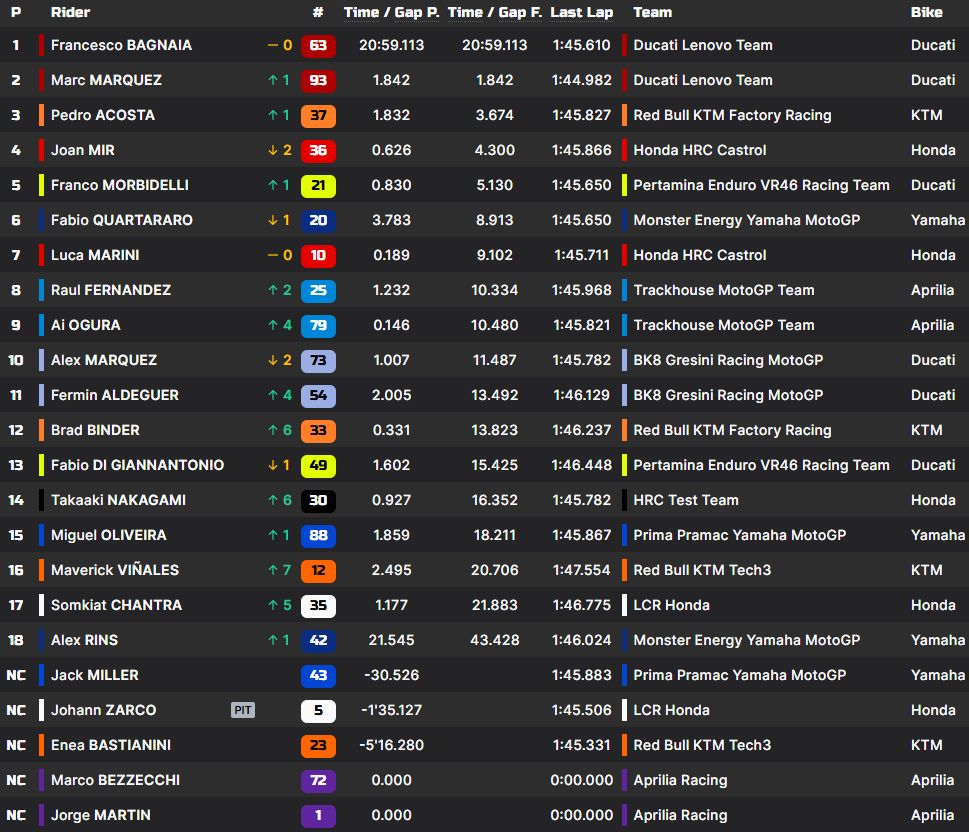Click Nakagami's black number 30 badge
969x832 pixels.
[x=318, y=501]
